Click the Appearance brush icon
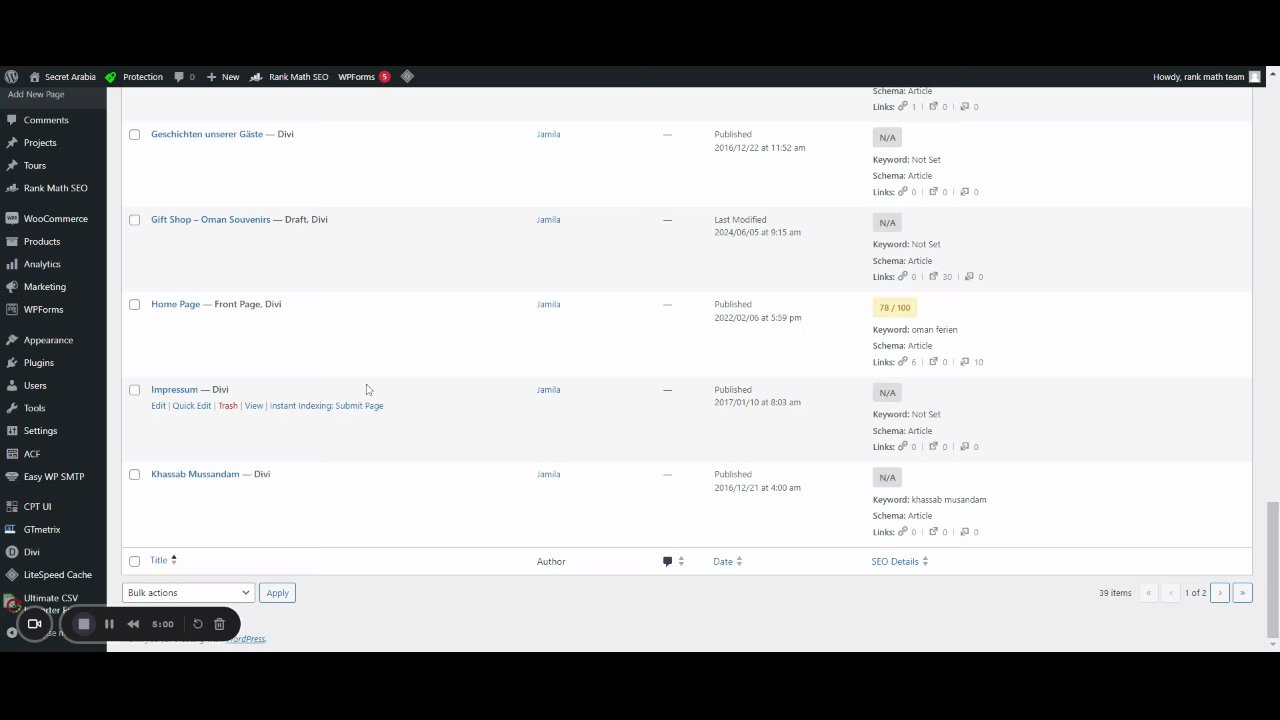The width and height of the screenshot is (1280, 720). click(x=12, y=340)
